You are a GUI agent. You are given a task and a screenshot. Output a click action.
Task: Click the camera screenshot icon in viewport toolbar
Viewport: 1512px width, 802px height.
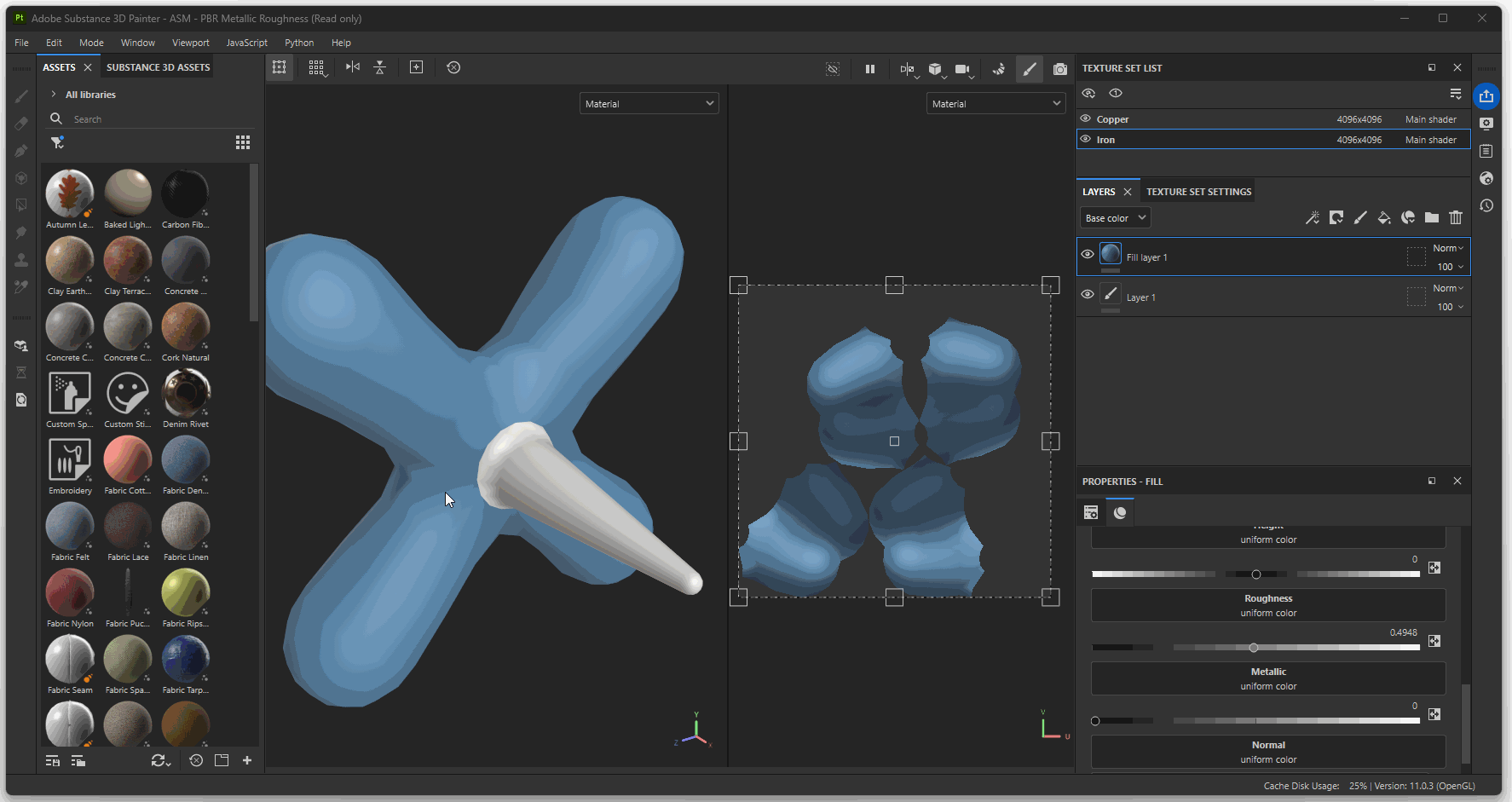point(1059,69)
